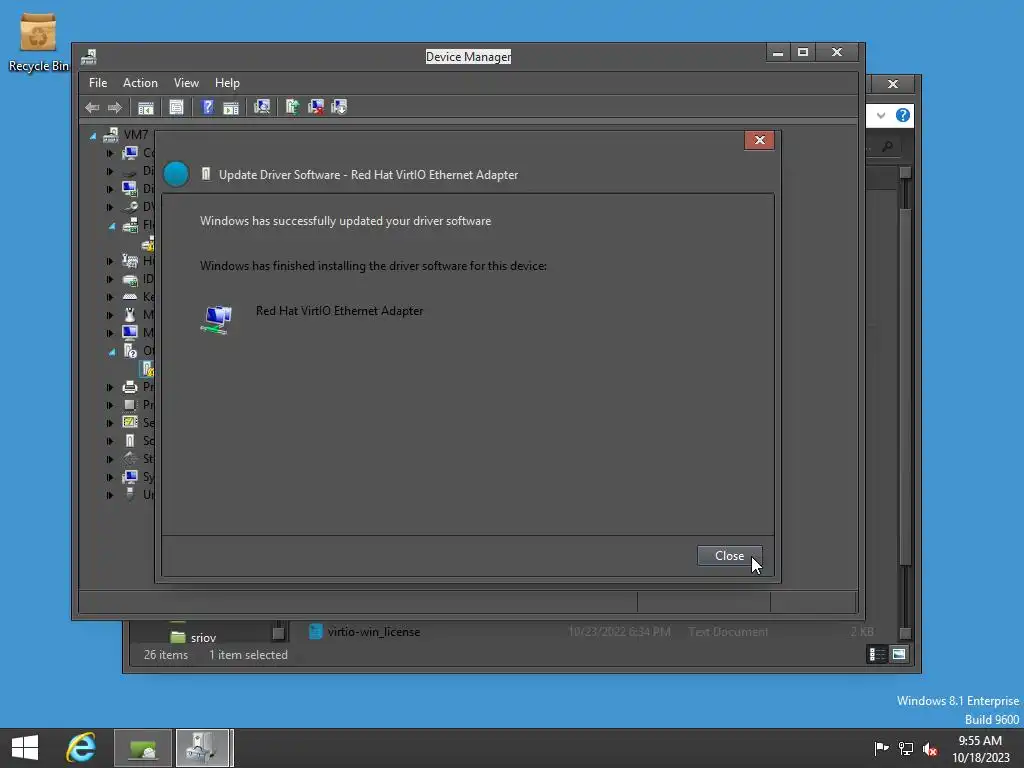Open the Windows Start button

(25, 748)
